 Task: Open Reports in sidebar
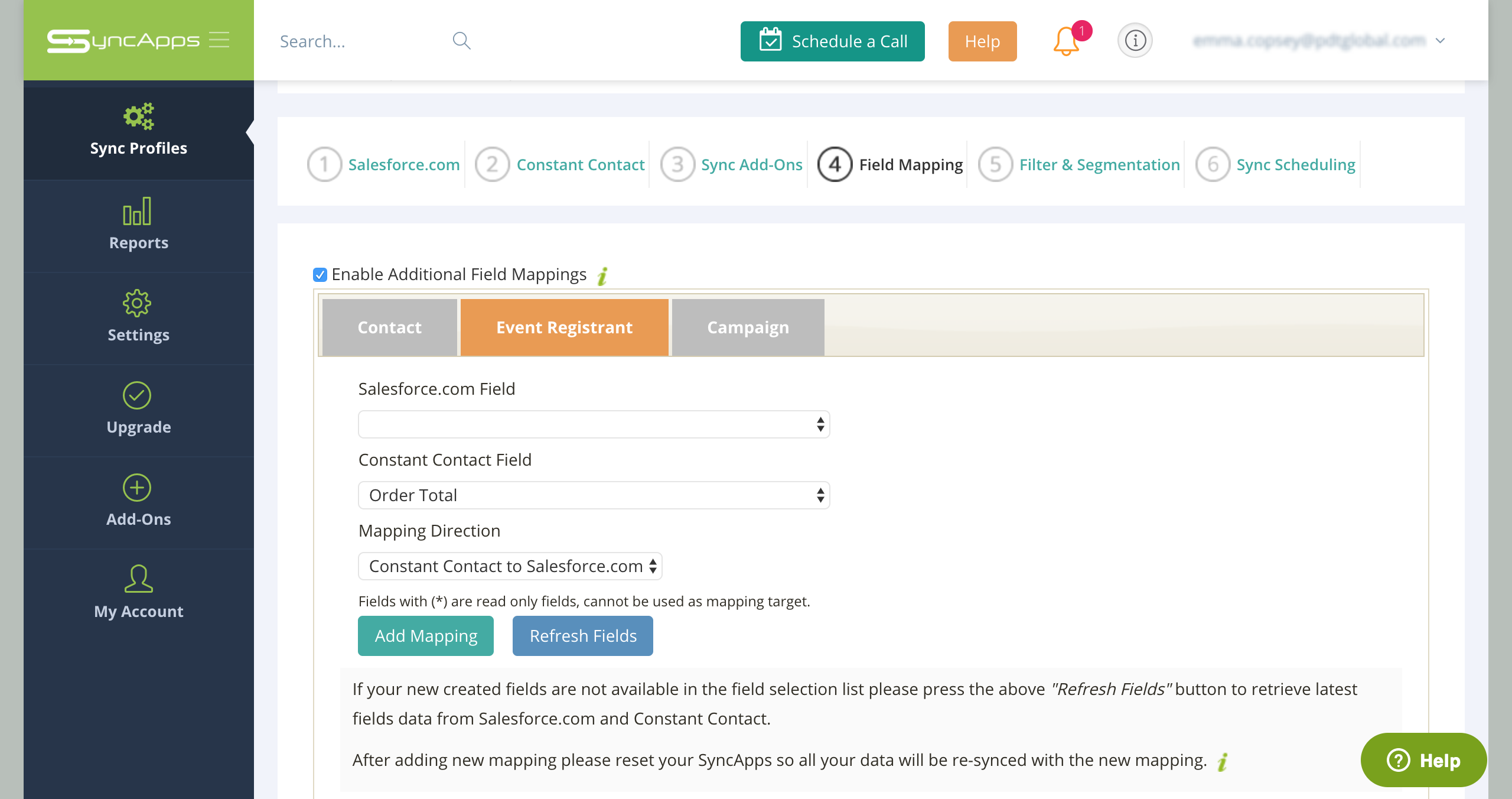[139, 226]
